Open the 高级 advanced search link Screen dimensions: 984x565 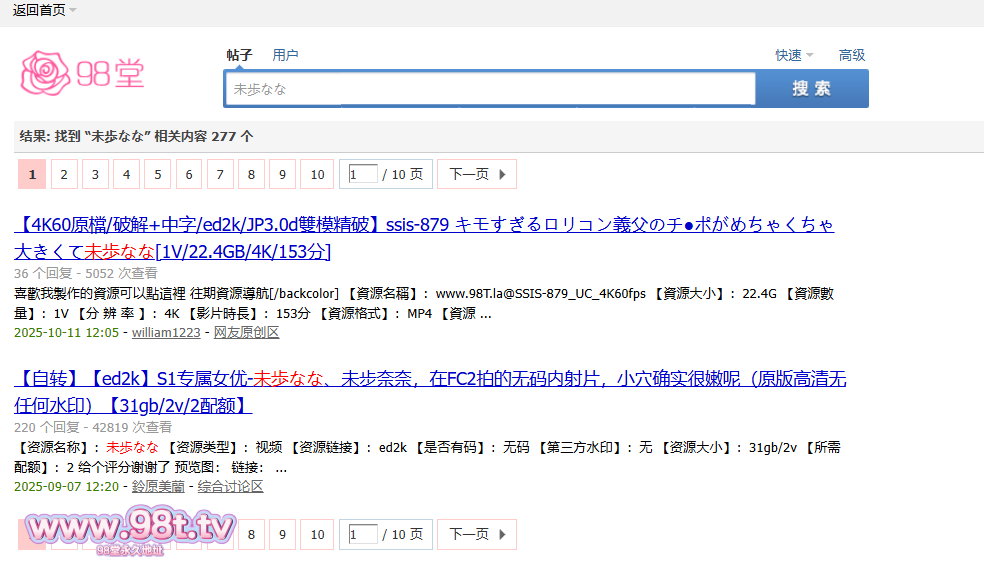pos(852,55)
